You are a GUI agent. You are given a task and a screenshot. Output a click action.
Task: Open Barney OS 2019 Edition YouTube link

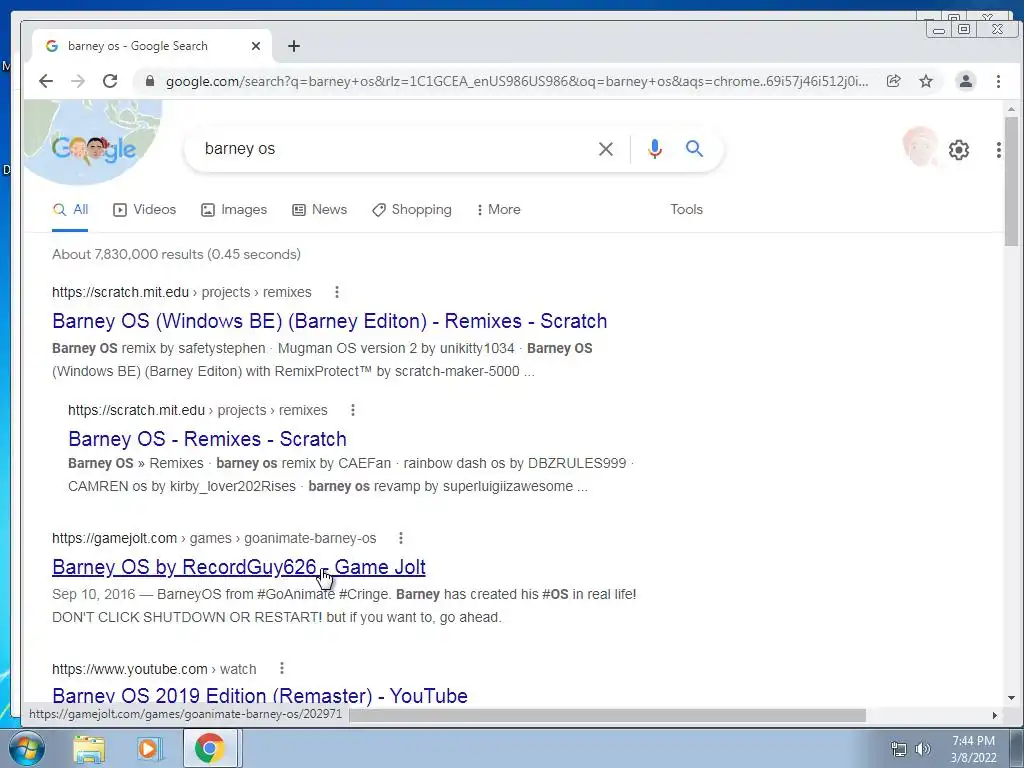(260, 696)
